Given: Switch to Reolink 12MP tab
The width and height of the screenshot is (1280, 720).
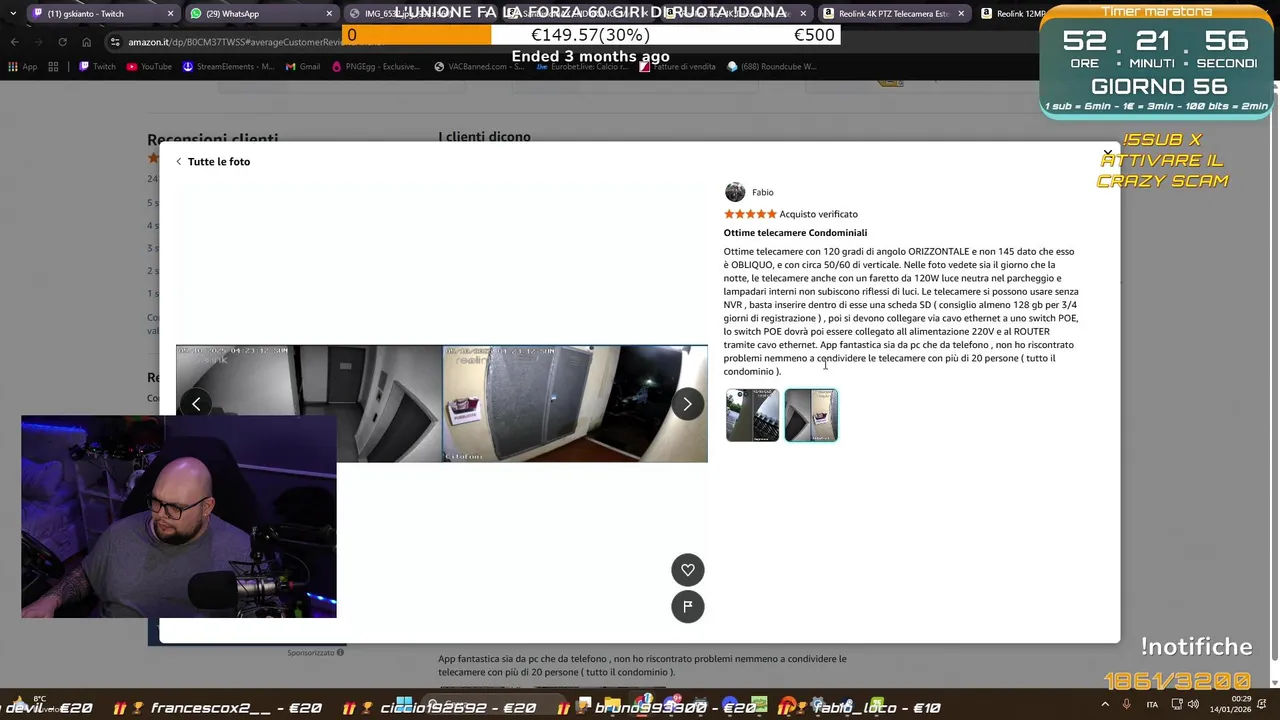Looking at the screenshot, I should click(x=1008, y=14).
